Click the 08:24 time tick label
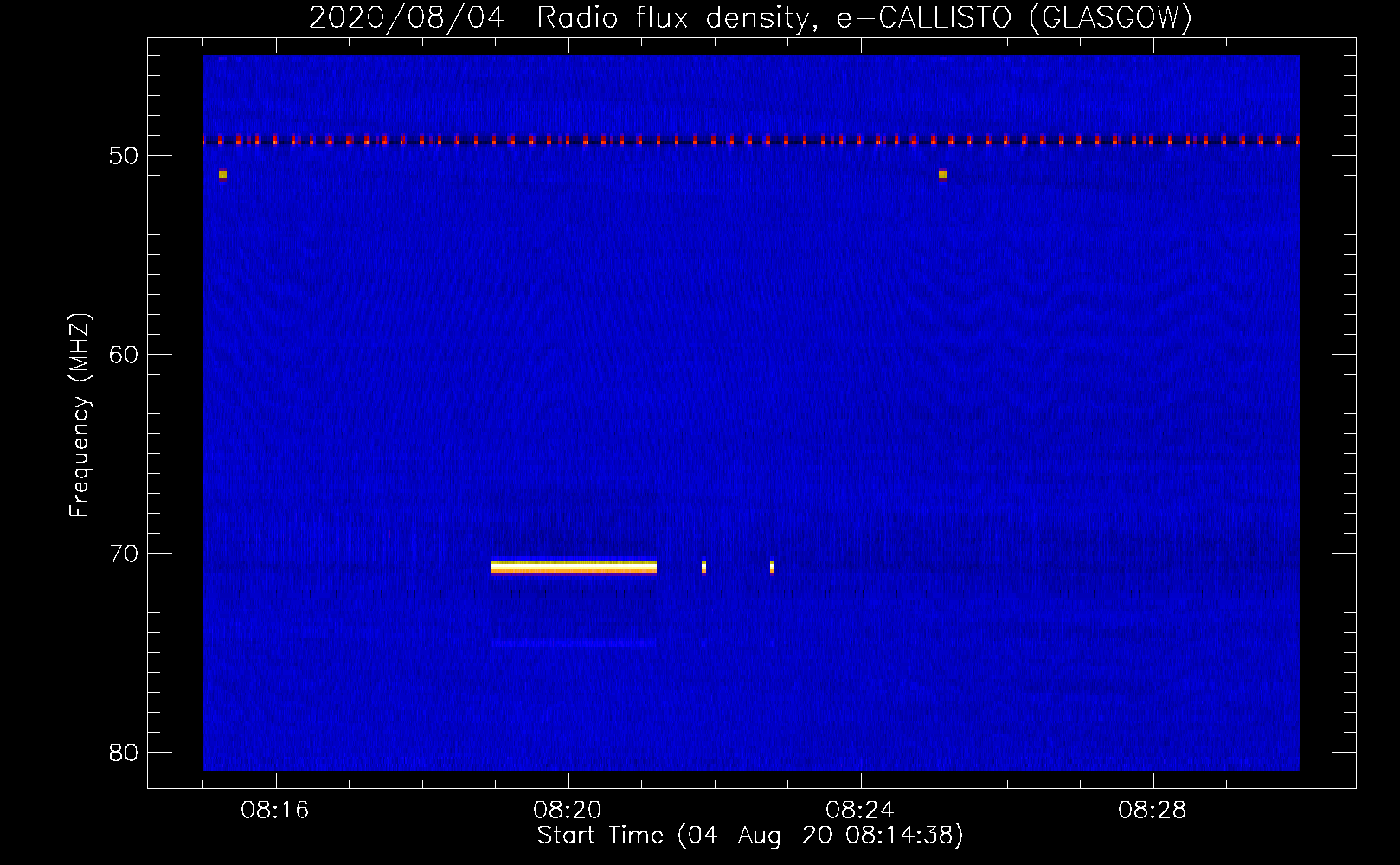The width and height of the screenshot is (1400, 865). pyautogui.click(x=860, y=811)
